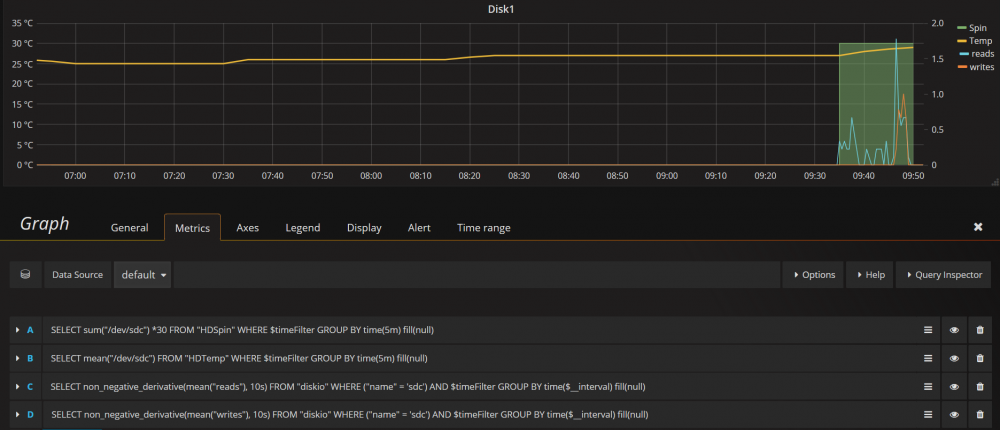Open the Axes tab

click(x=247, y=228)
